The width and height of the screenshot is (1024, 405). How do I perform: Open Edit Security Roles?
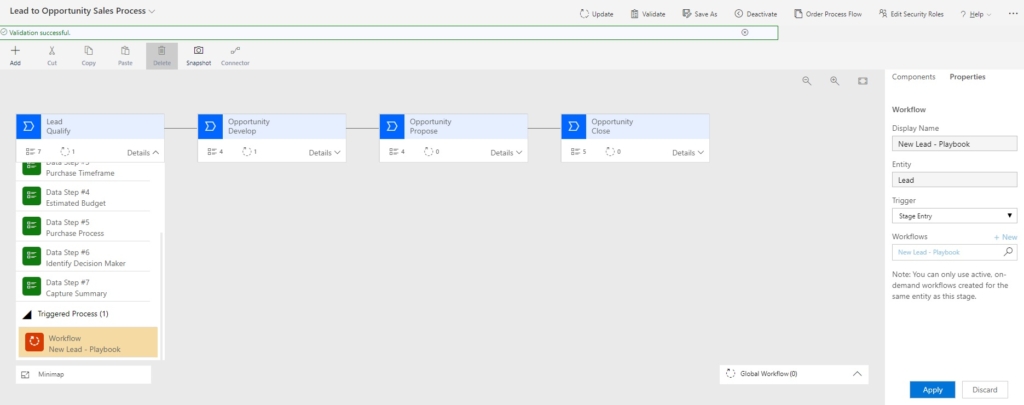coord(911,14)
